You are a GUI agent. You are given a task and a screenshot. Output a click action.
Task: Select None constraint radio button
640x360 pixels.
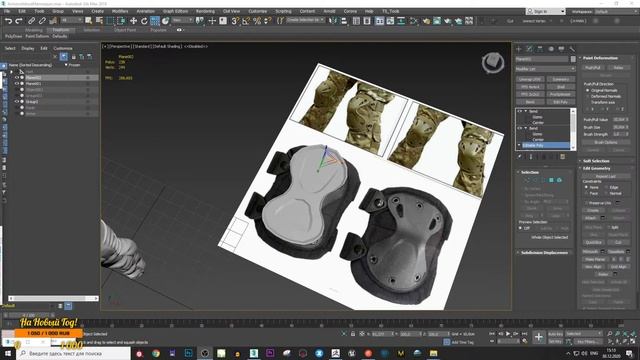click(586, 187)
